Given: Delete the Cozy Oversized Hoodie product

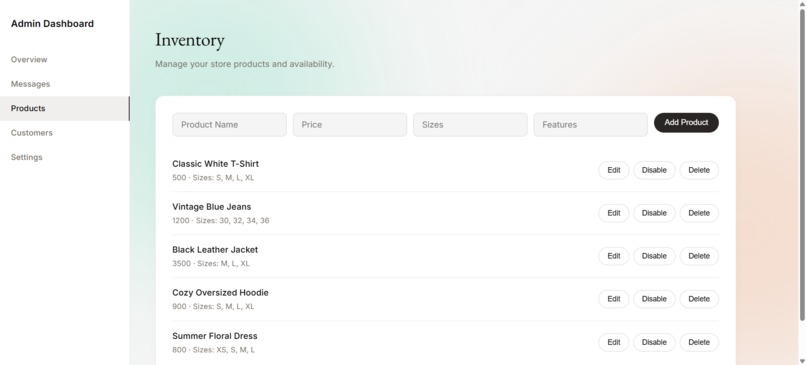Looking at the screenshot, I should [699, 299].
